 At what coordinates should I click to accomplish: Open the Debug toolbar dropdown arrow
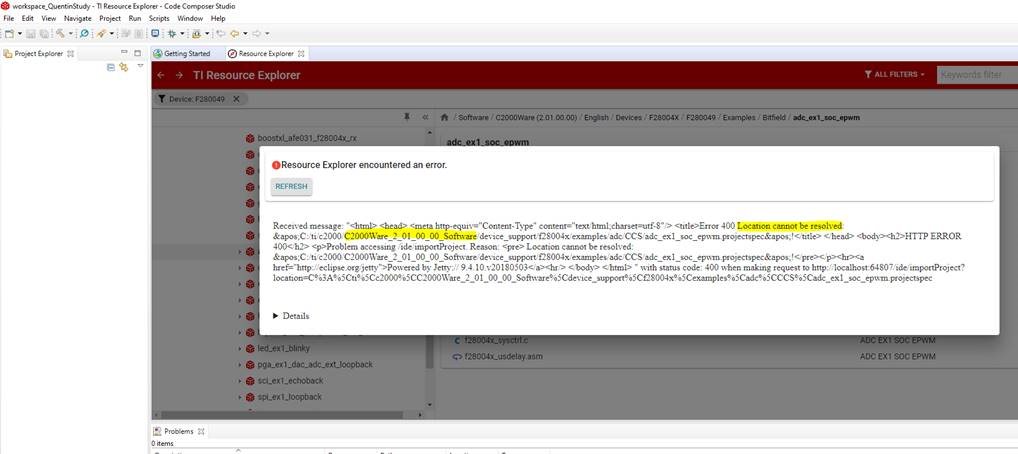(x=182, y=33)
